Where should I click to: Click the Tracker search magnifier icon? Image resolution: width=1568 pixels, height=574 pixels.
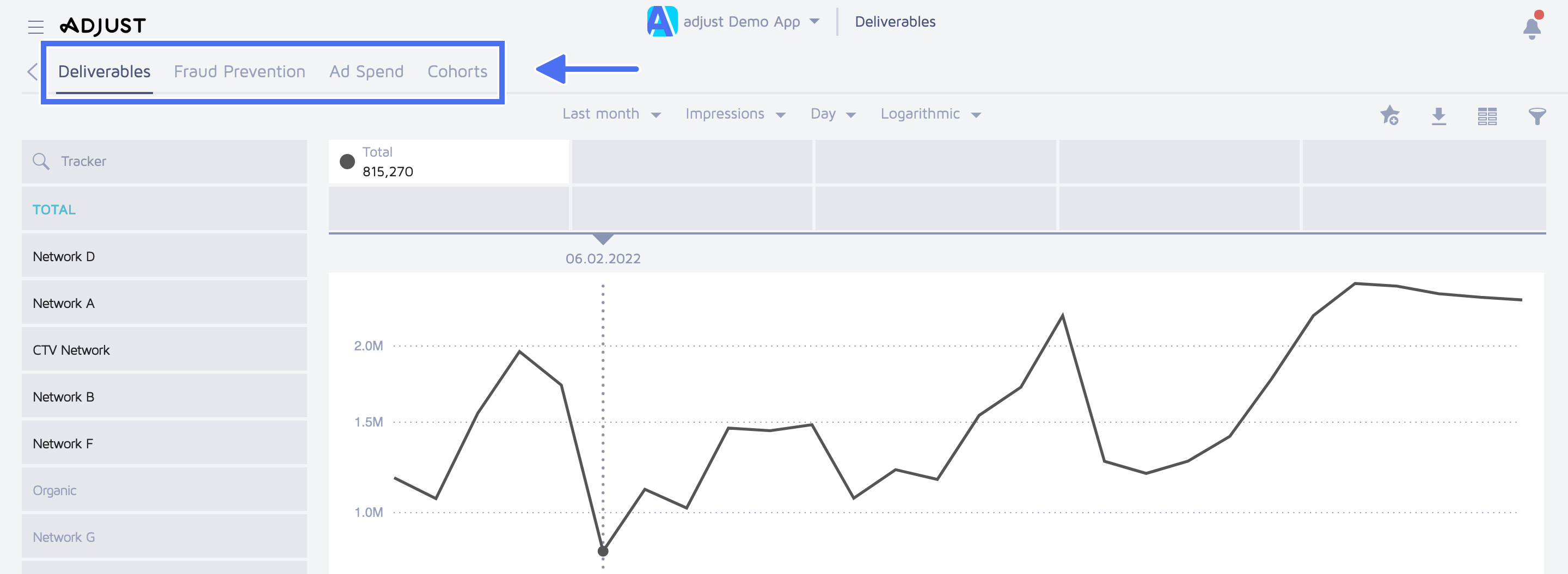coord(41,161)
